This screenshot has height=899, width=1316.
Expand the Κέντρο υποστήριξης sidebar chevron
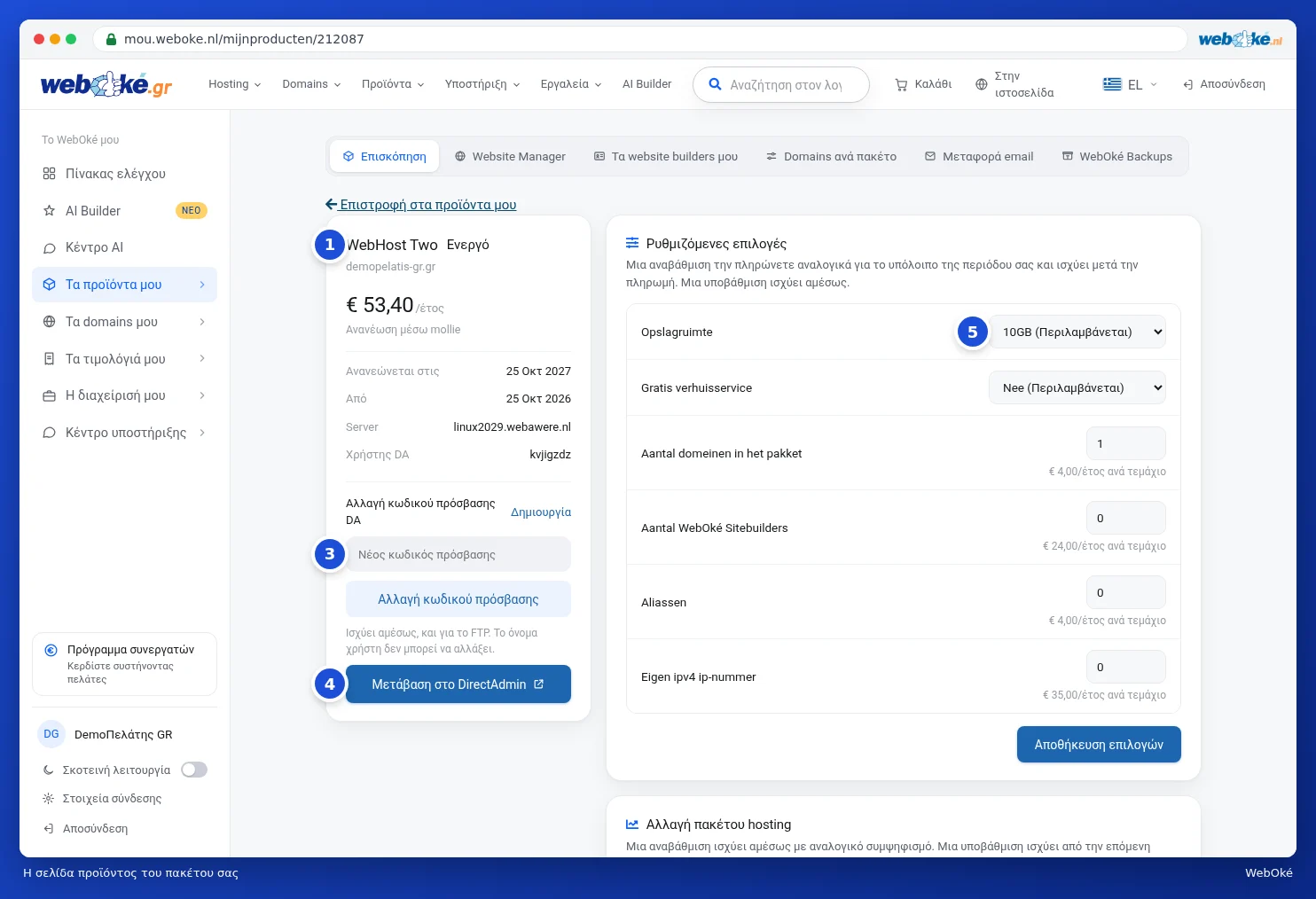point(202,433)
